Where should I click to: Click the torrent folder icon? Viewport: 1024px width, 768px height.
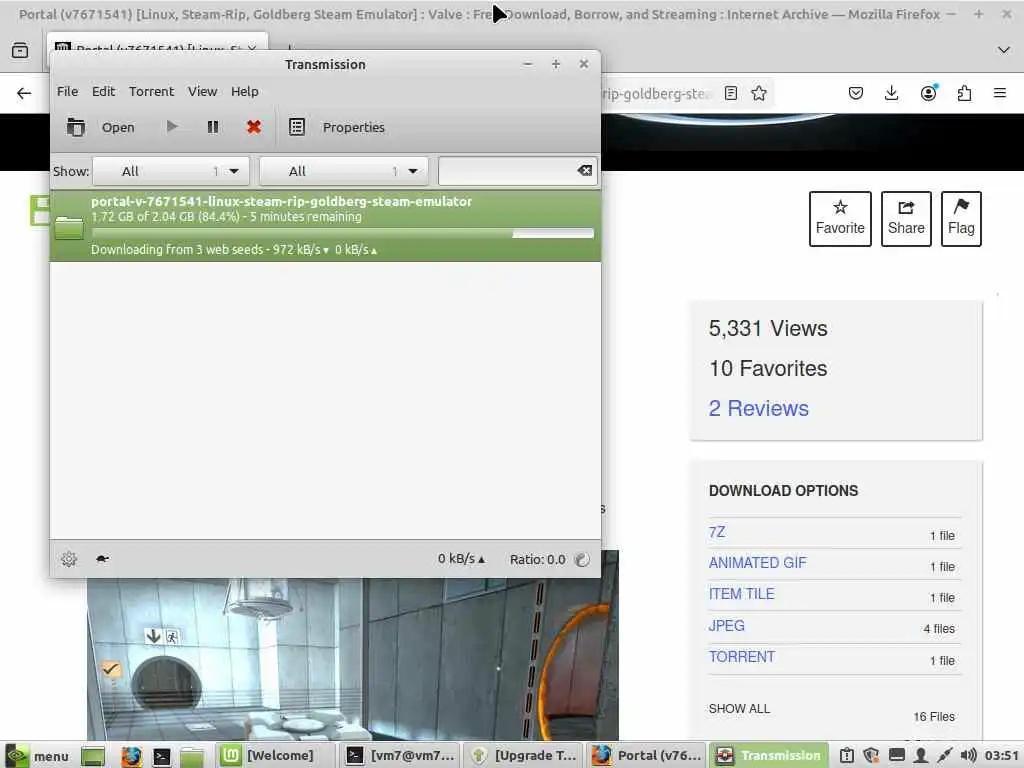tap(69, 226)
